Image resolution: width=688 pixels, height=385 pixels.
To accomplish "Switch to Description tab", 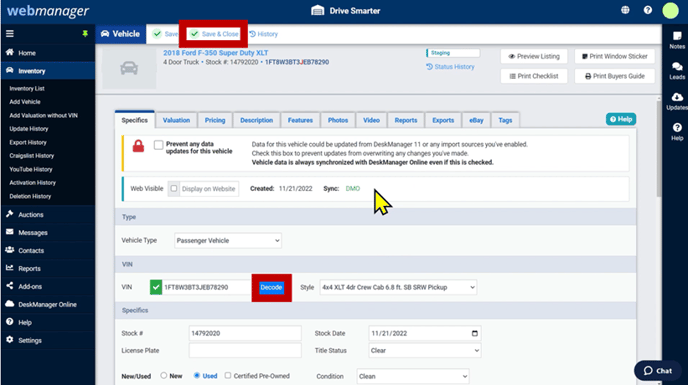I will point(256,120).
